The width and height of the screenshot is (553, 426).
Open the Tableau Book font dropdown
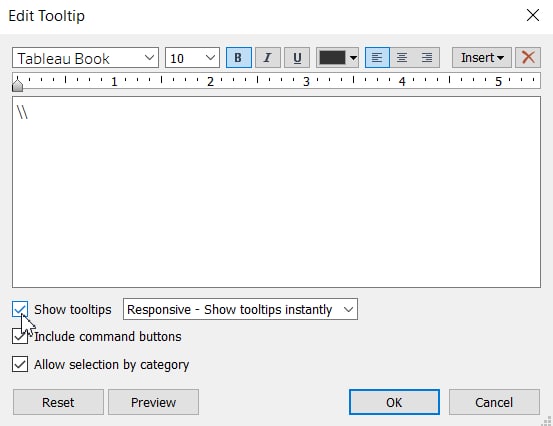click(x=85, y=58)
